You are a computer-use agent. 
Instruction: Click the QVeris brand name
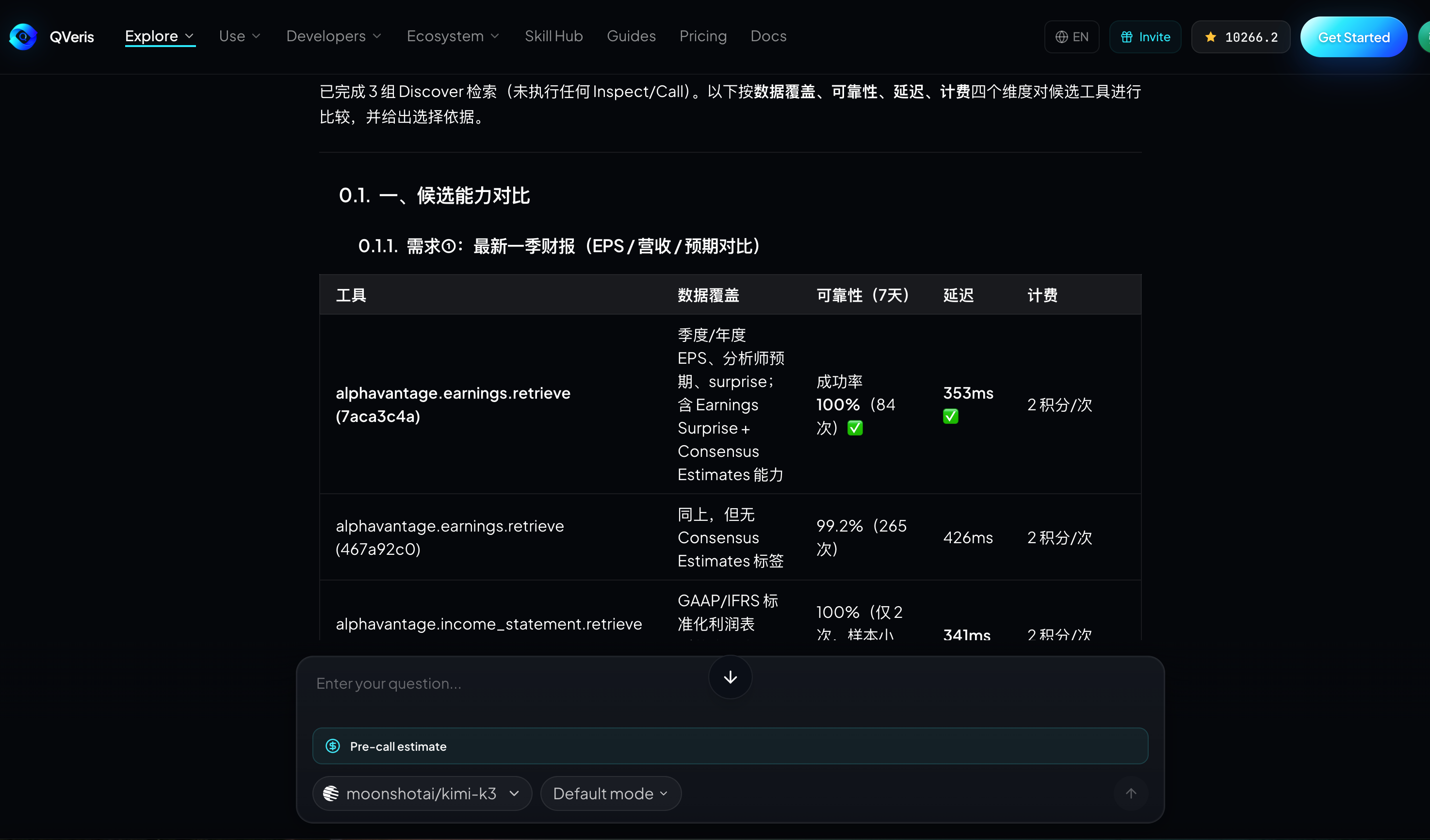click(72, 37)
